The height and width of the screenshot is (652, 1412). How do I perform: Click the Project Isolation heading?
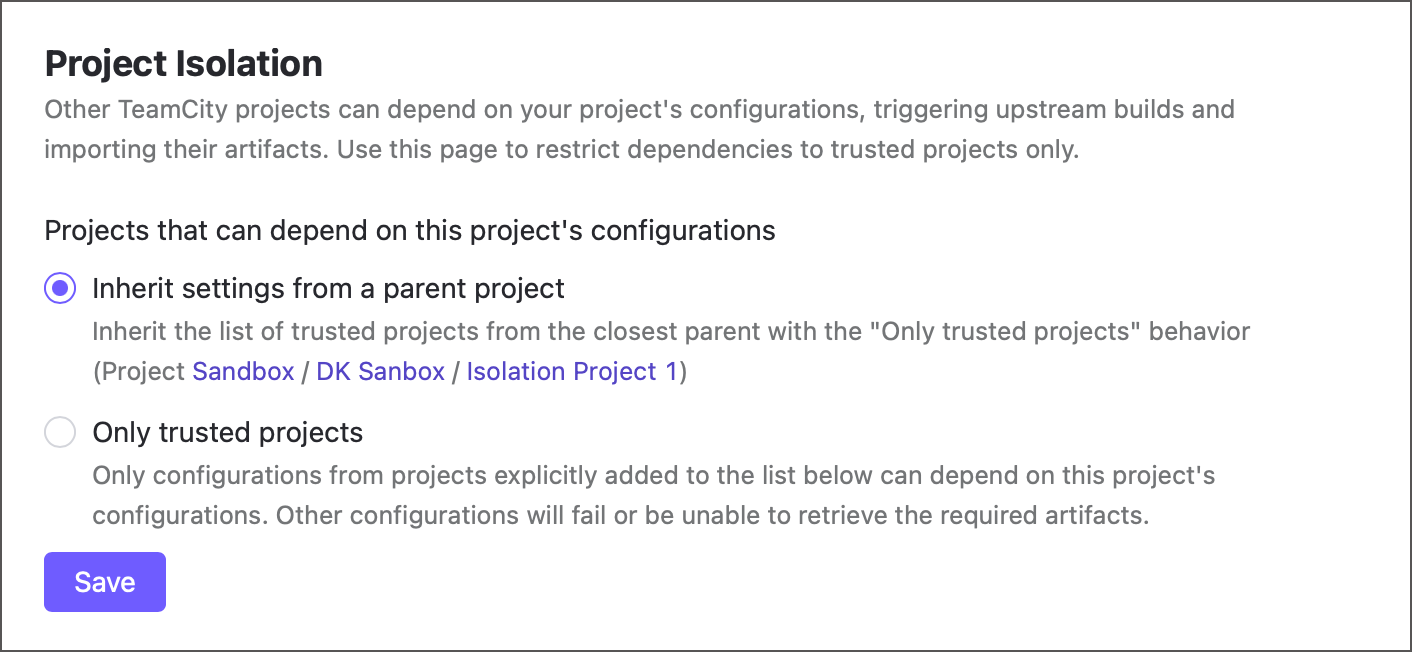(x=183, y=62)
